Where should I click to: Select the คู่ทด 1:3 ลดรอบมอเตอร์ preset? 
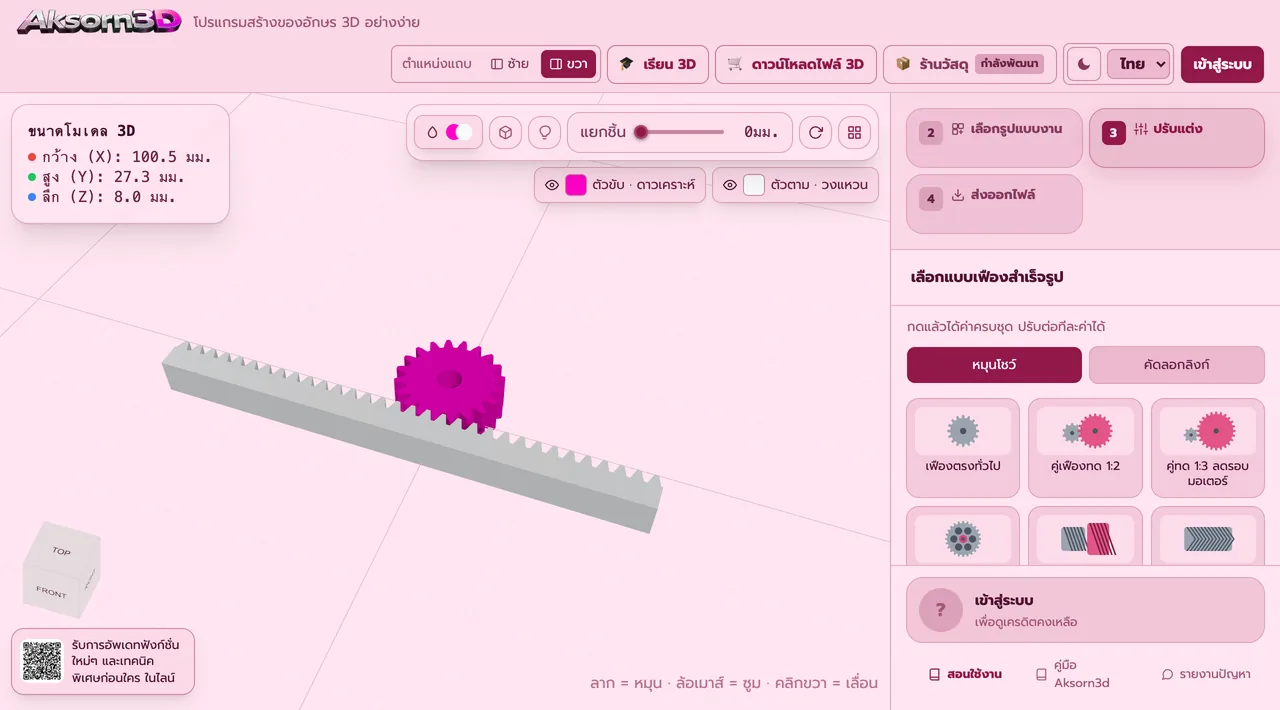click(x=1208, y=448)
